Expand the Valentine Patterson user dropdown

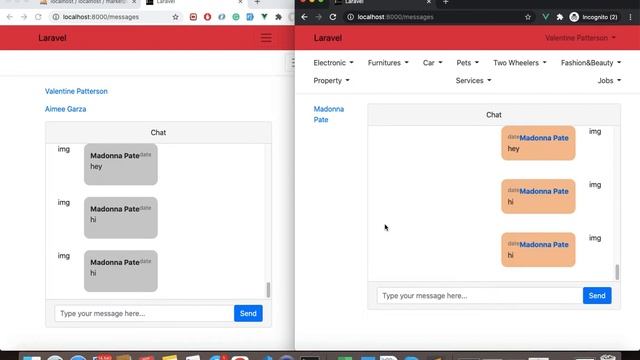(580, 38)
